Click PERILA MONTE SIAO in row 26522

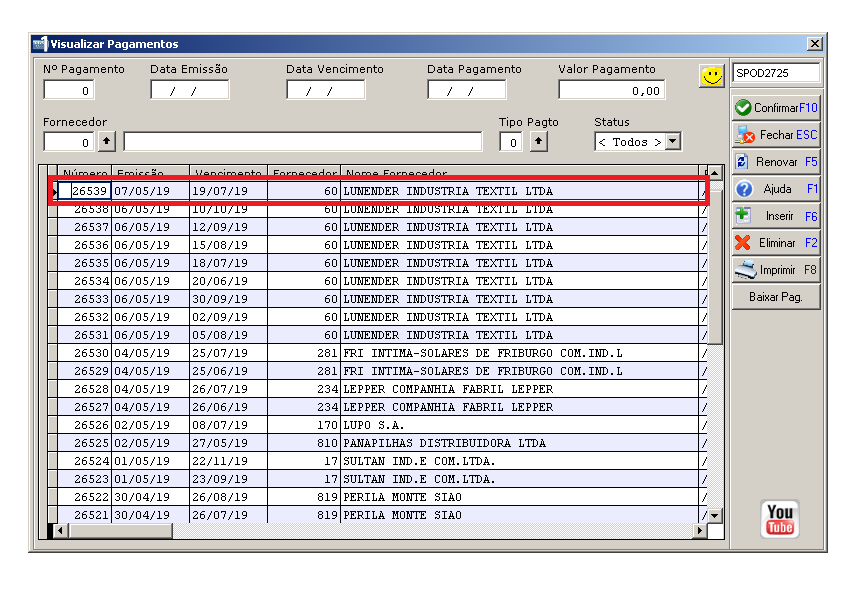point(519,497)
